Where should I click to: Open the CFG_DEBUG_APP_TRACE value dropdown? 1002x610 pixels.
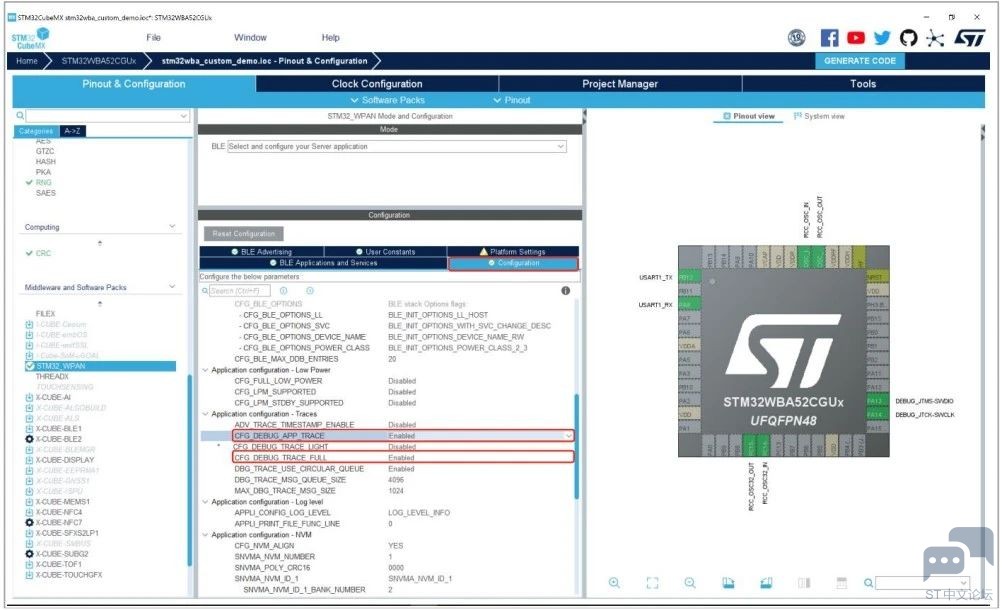click(x=568, y=436)
